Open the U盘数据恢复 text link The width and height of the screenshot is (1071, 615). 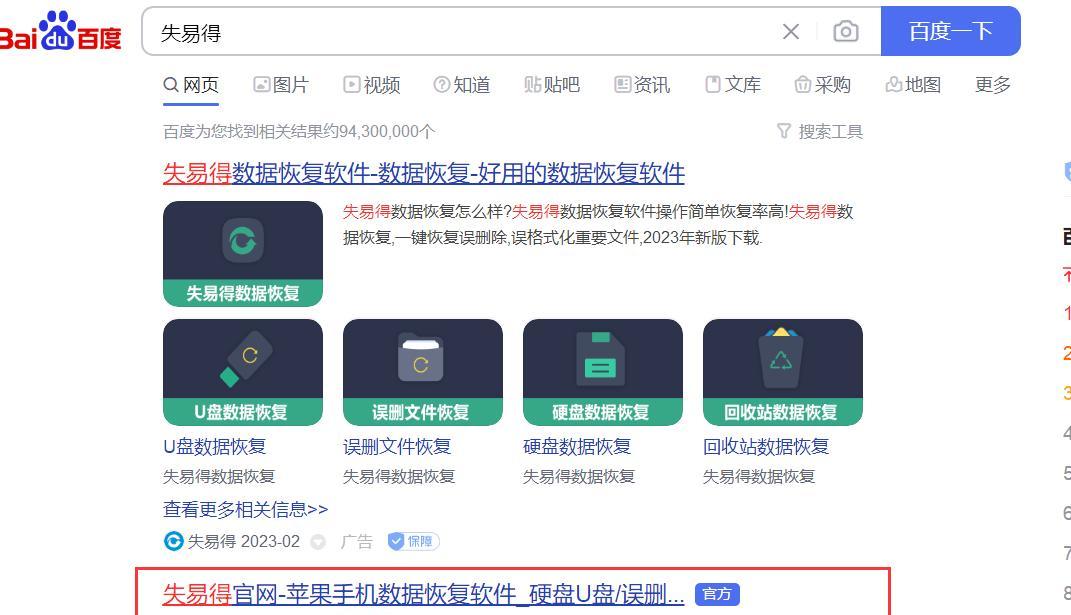click(214, 447)
